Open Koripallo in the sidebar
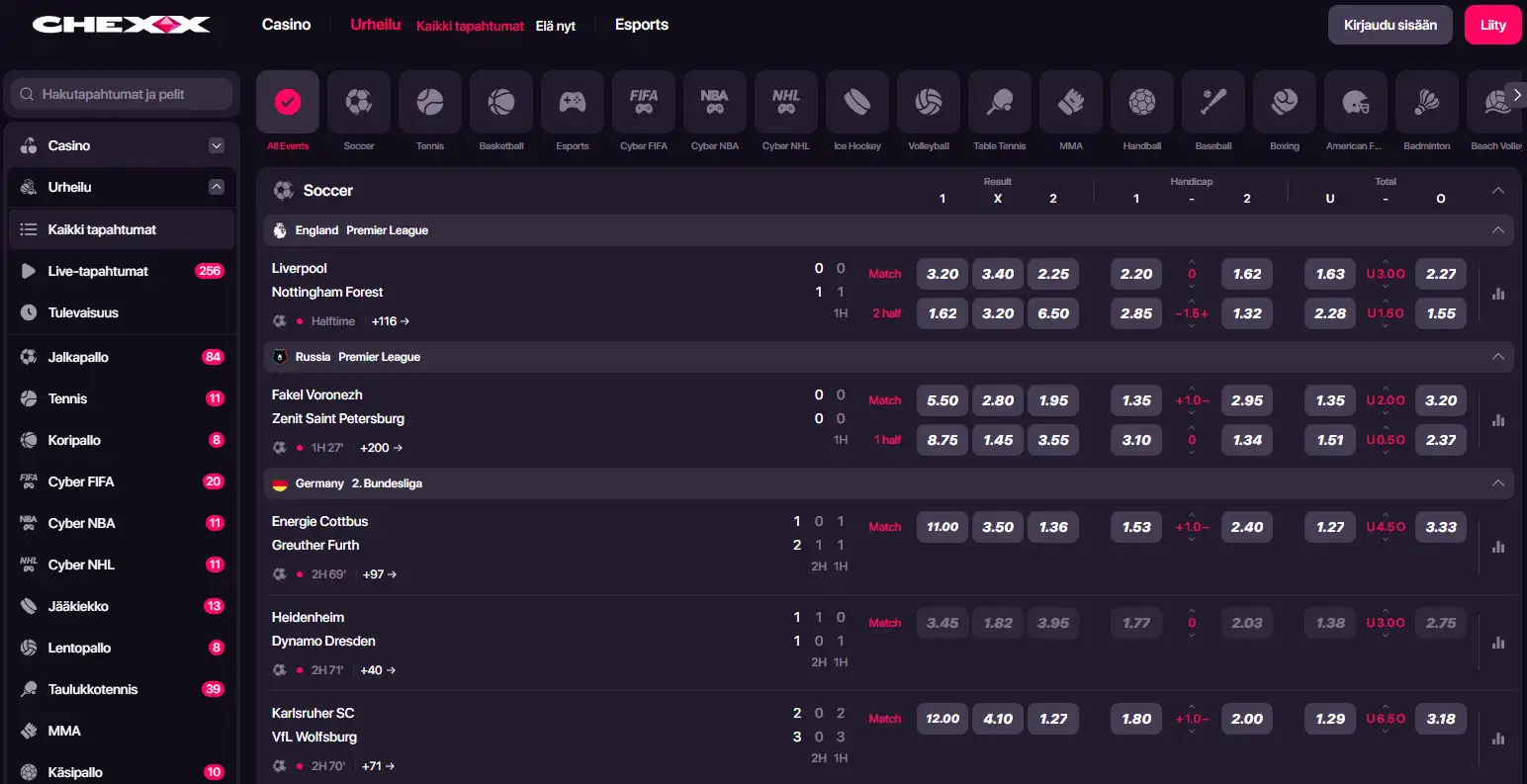 (x=122, y=440)
